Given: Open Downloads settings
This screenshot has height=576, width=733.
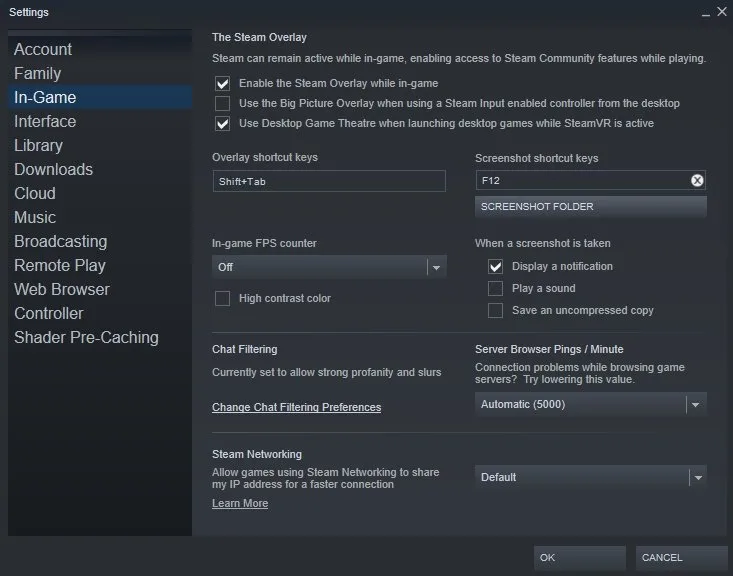Looking at the screenshot, I should coord(100,169).
